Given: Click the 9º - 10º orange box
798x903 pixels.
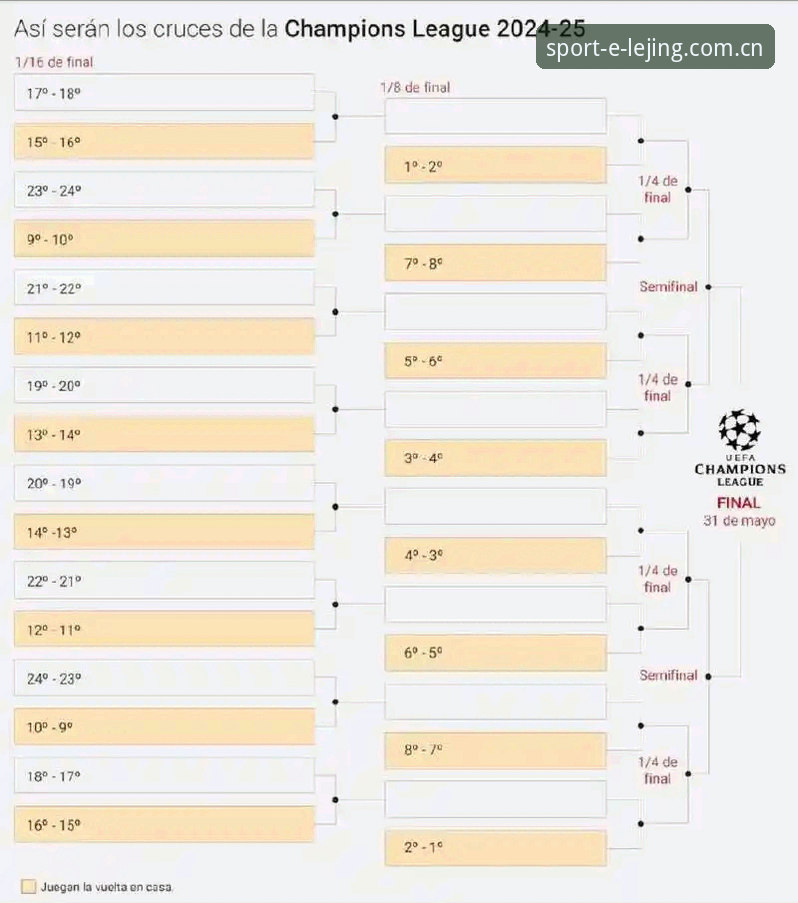Looking at the screenshot, I should point(164,238).
